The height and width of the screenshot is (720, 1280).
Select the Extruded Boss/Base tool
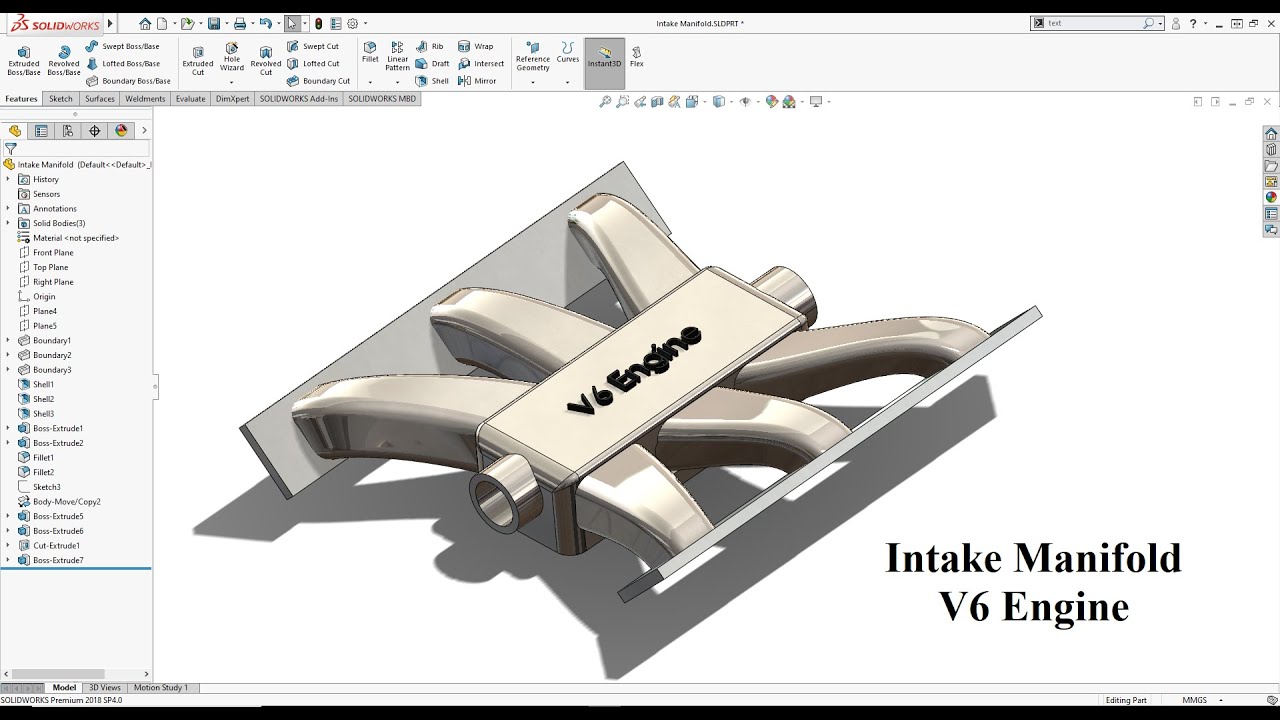(x=24, y=60)
